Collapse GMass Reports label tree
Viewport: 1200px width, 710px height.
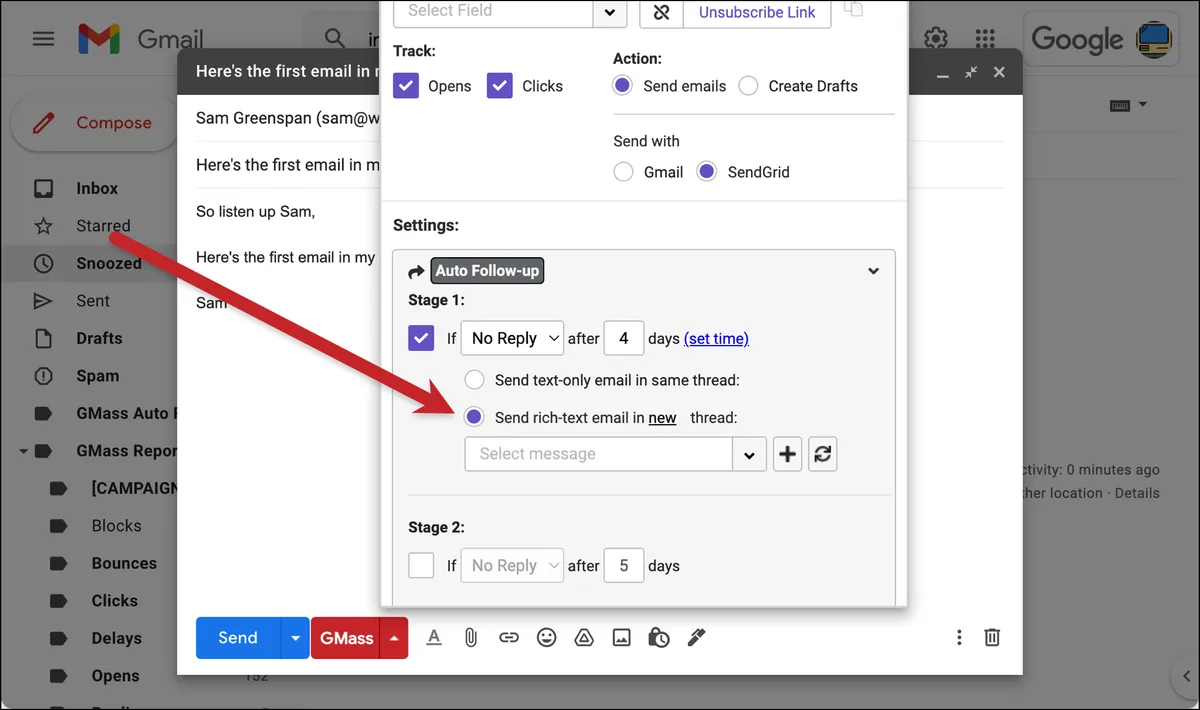tap(23, 451)
